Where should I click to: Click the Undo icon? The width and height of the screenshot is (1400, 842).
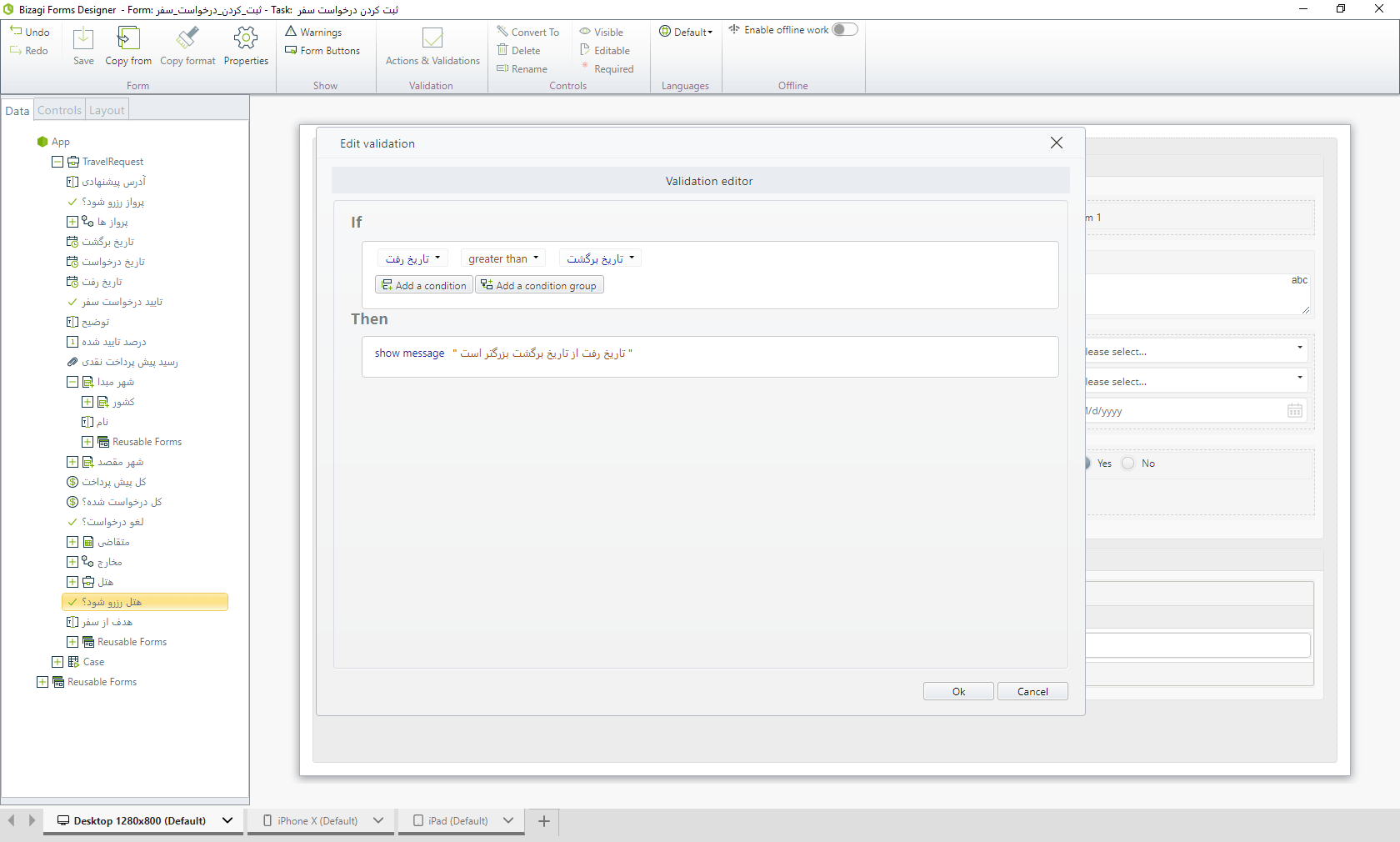(x=16, y=31)
